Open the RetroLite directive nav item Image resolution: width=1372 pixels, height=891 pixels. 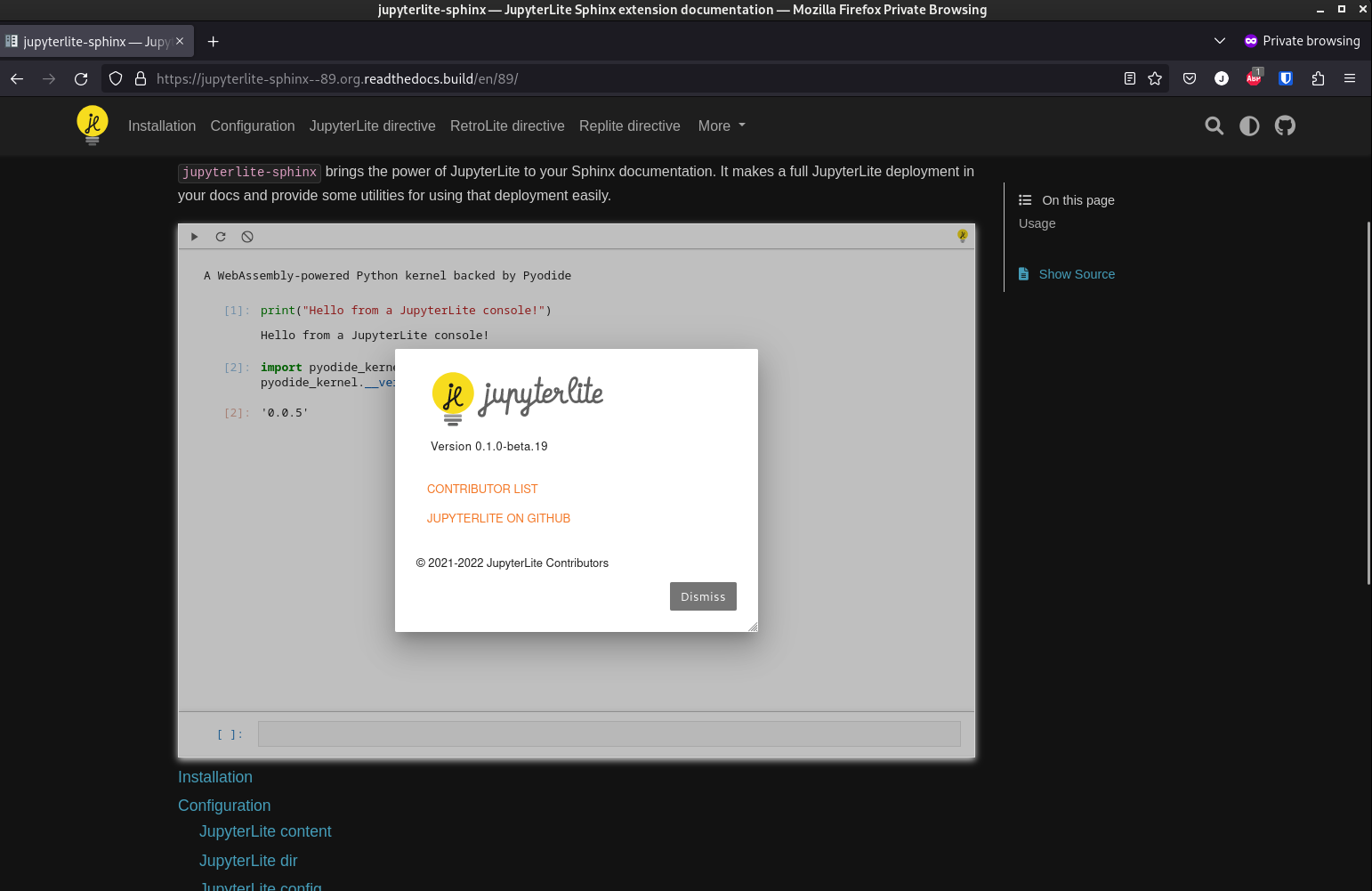click(x=507, y=126)
